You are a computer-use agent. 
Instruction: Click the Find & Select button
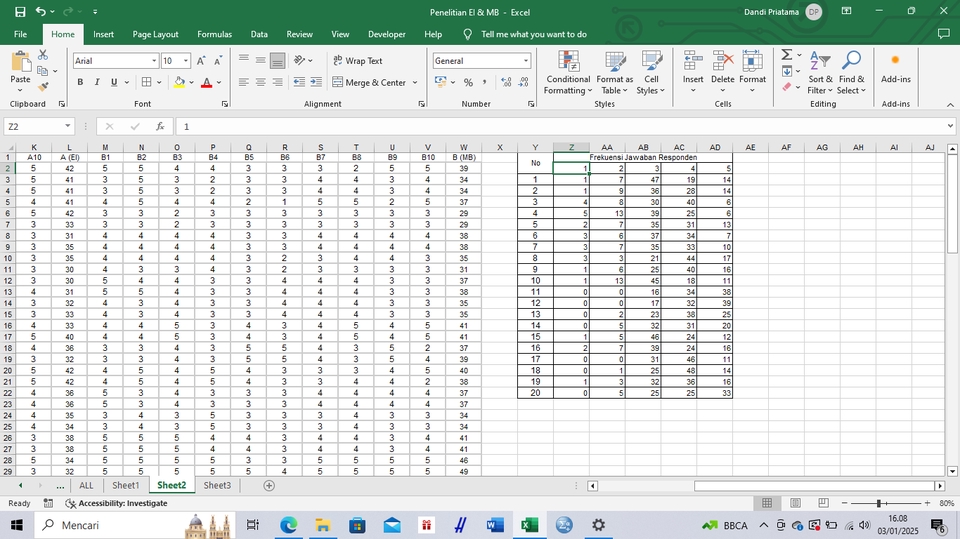852,73
